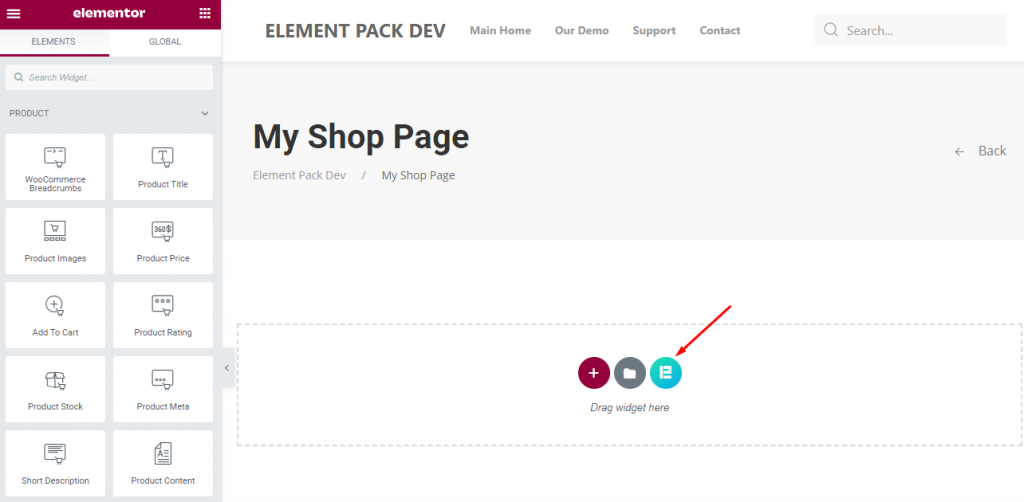The width and height of the screenshot is (1024, 502).
Task: Switch to the Elements tab
Action: (x=54, y=42)
